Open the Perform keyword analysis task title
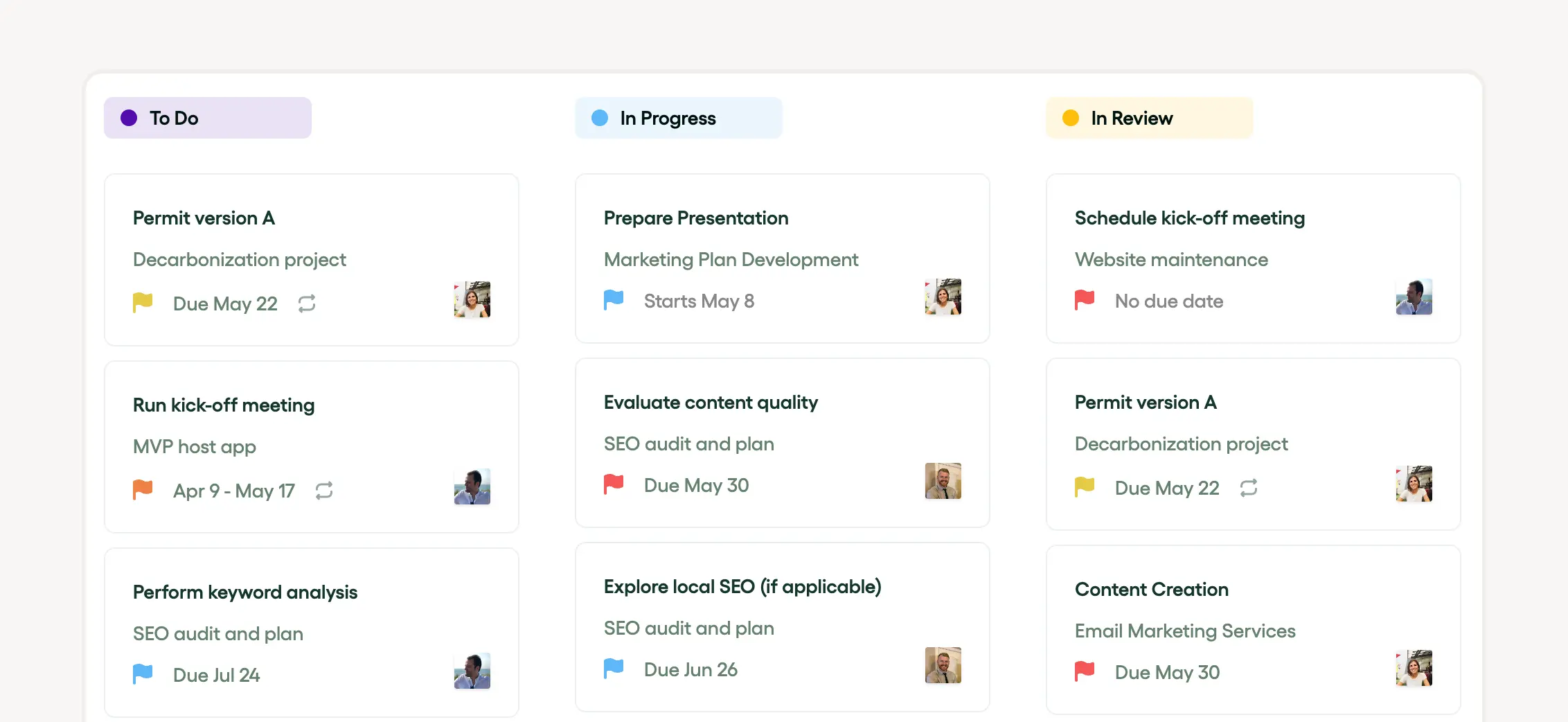The width and height of the screenshot is (1568, 722). tap(245, 592)
